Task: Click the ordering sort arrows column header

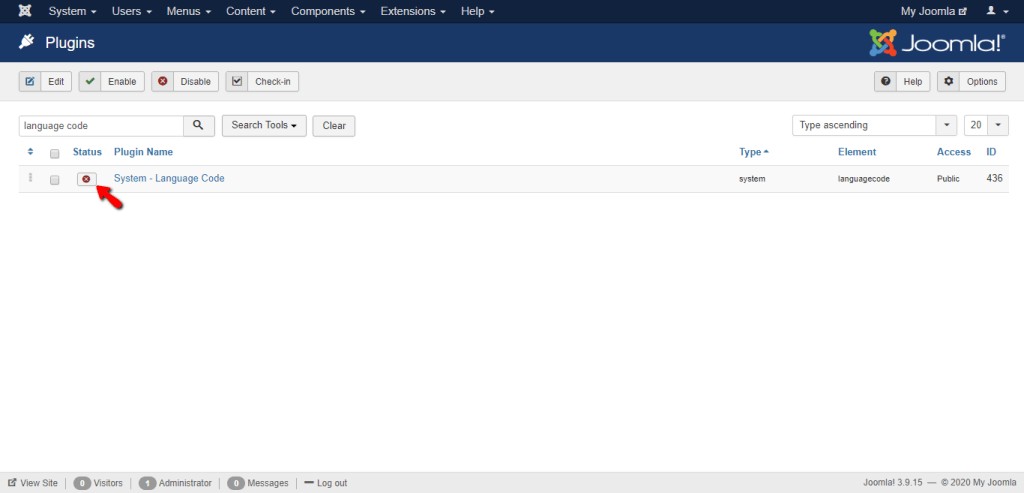Action: [30, 151]
